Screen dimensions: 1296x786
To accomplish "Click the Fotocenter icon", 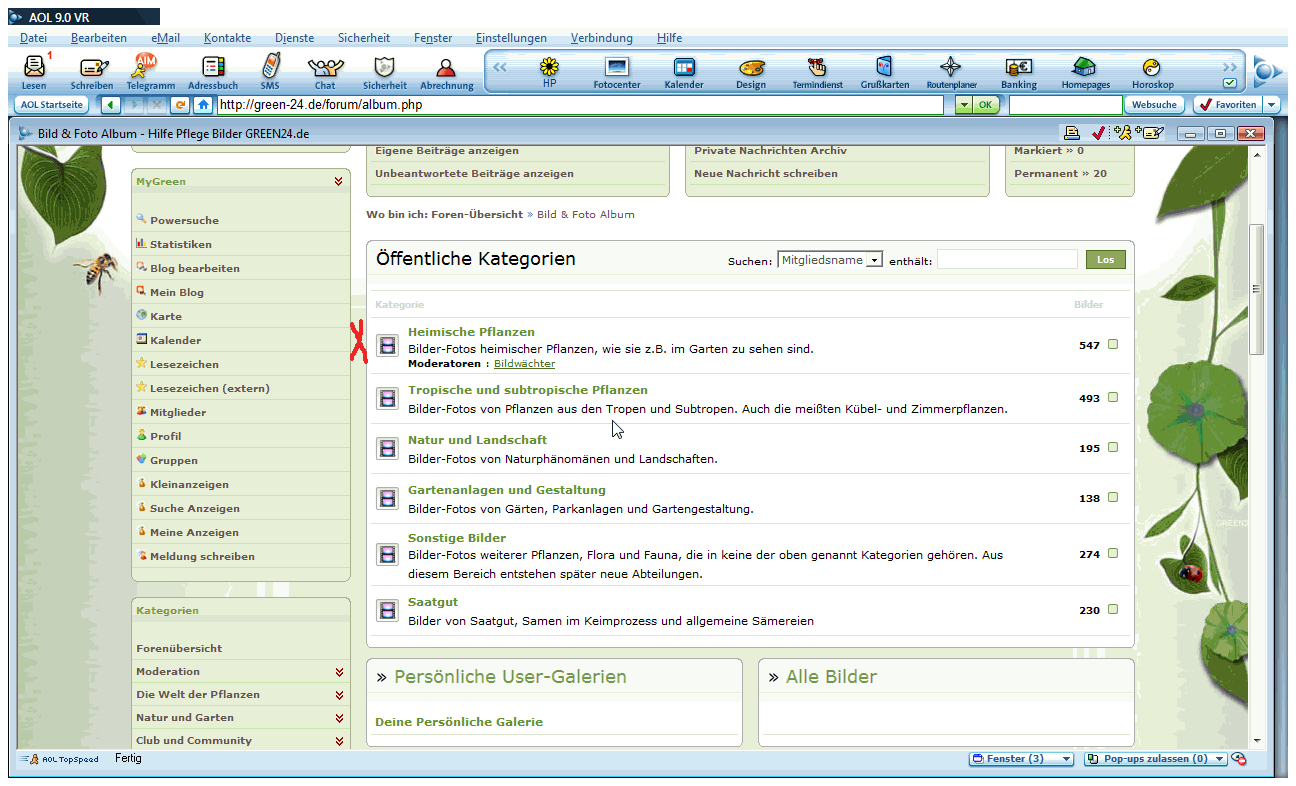I will [x=617, y=68].
